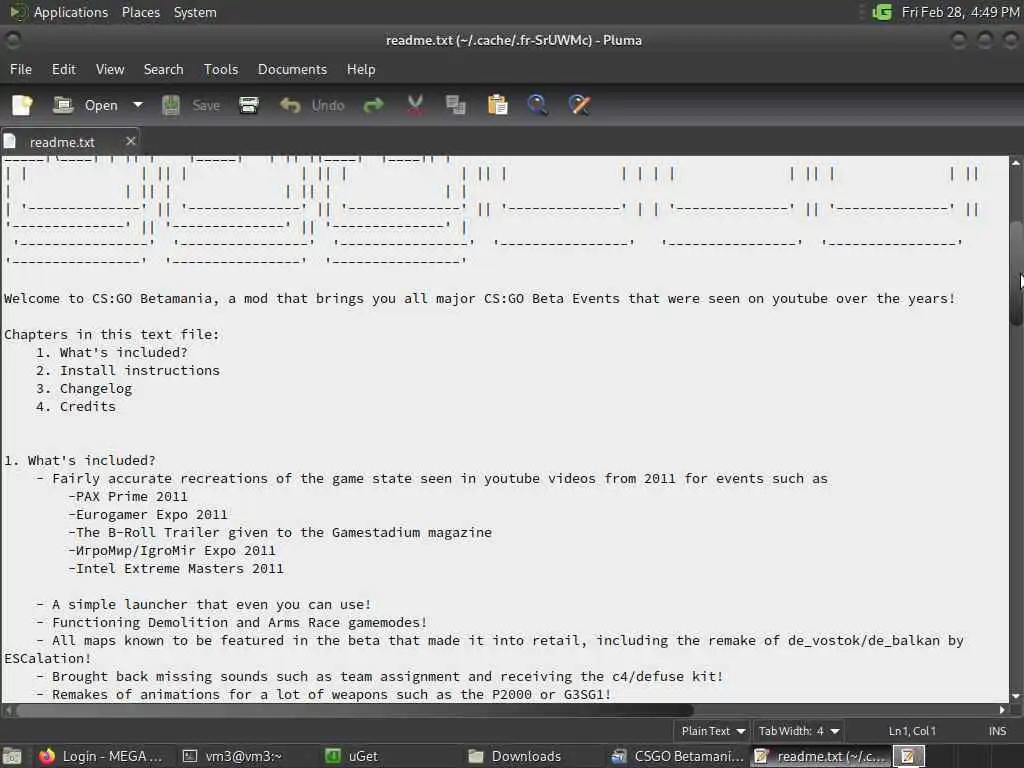
Task: Open Find using the magnifier icon
Action: tap(537, 105)
